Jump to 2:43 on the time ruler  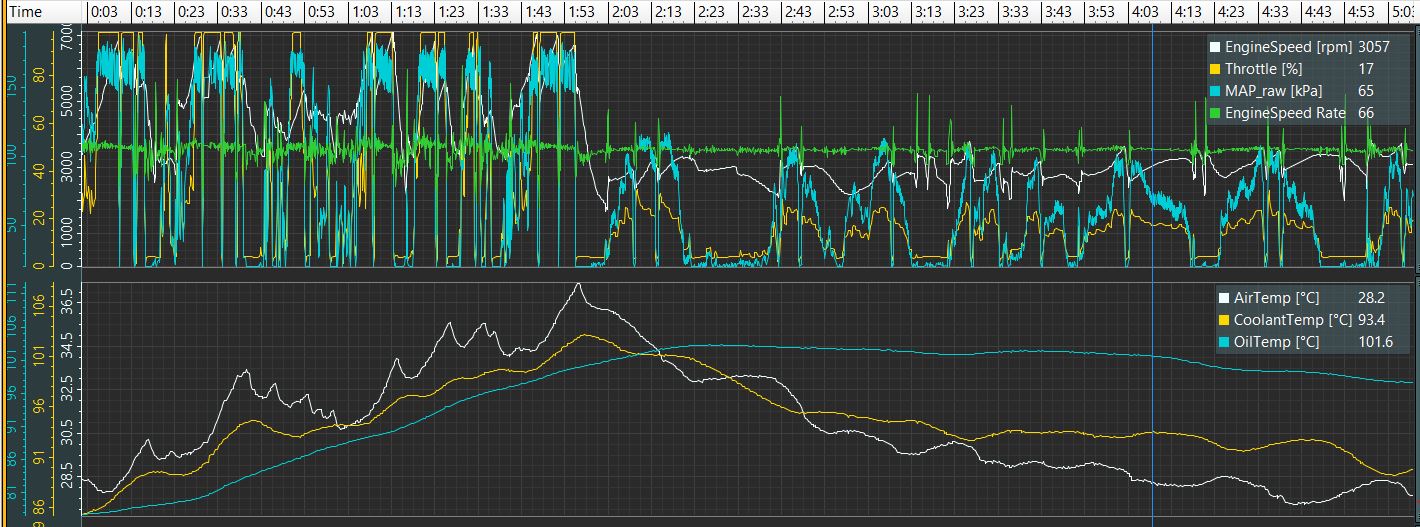point(798,12)
